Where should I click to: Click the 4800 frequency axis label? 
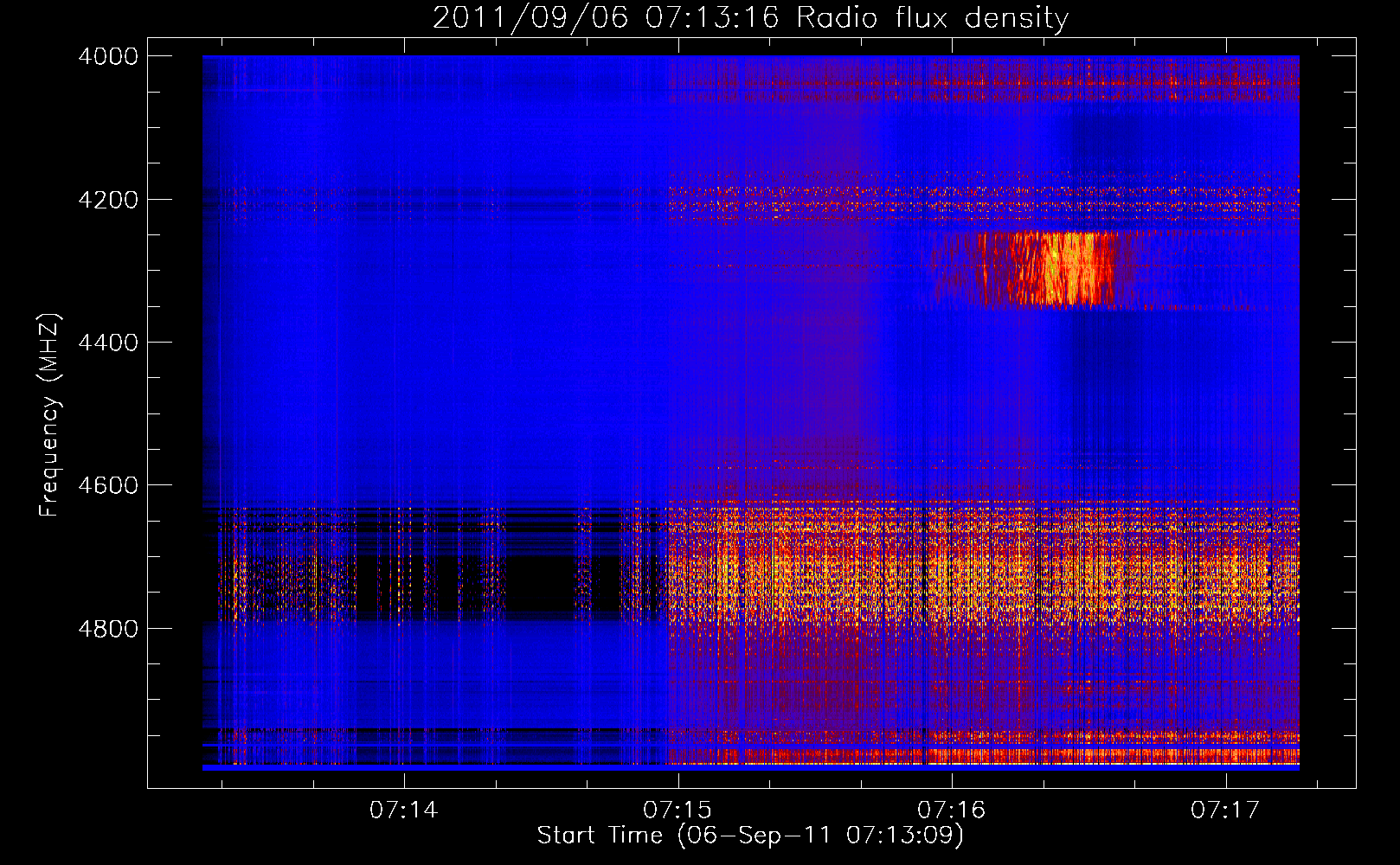(x=108, y=628)
